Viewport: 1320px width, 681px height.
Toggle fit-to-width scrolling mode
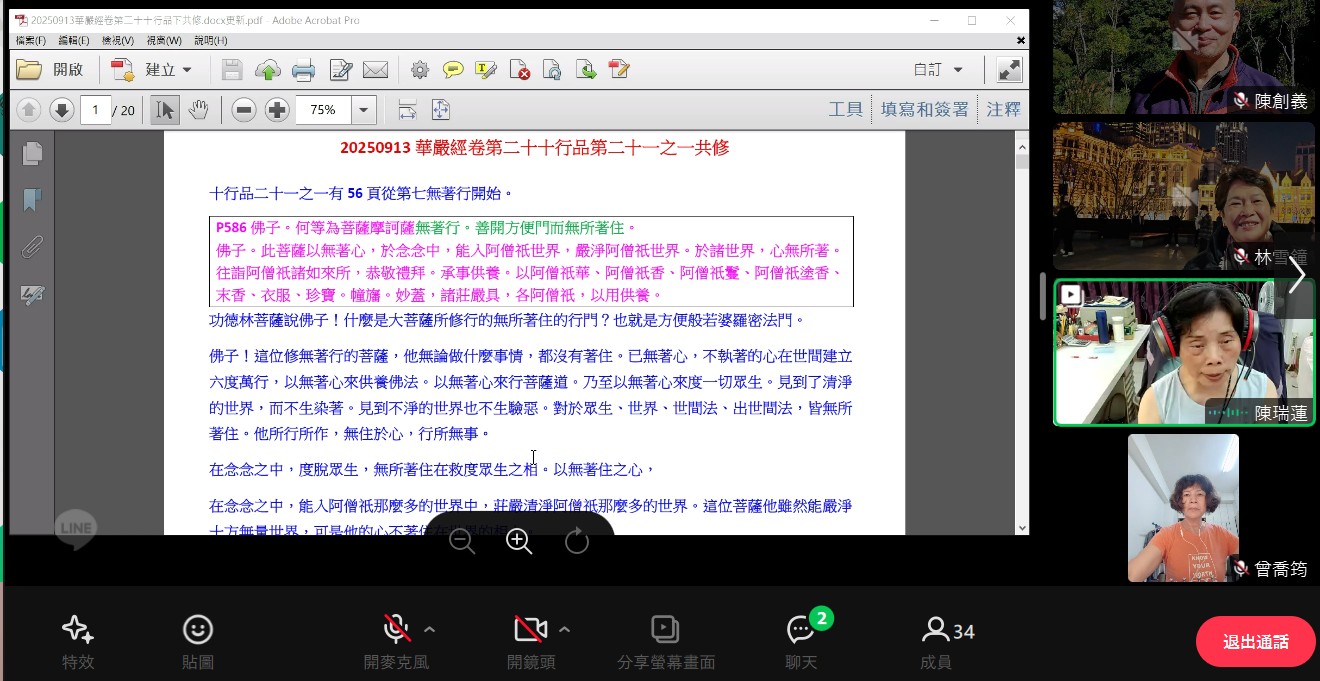click(x=407, y=110)
